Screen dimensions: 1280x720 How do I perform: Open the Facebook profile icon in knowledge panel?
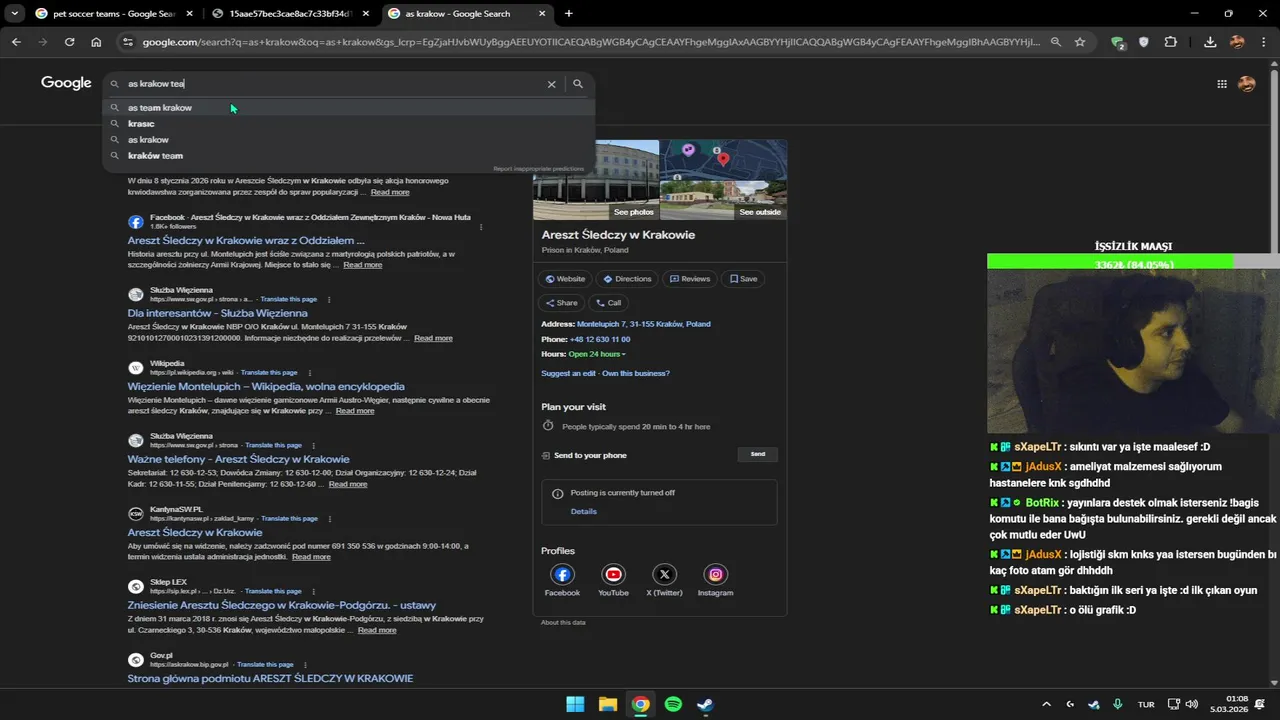[562, 574]
